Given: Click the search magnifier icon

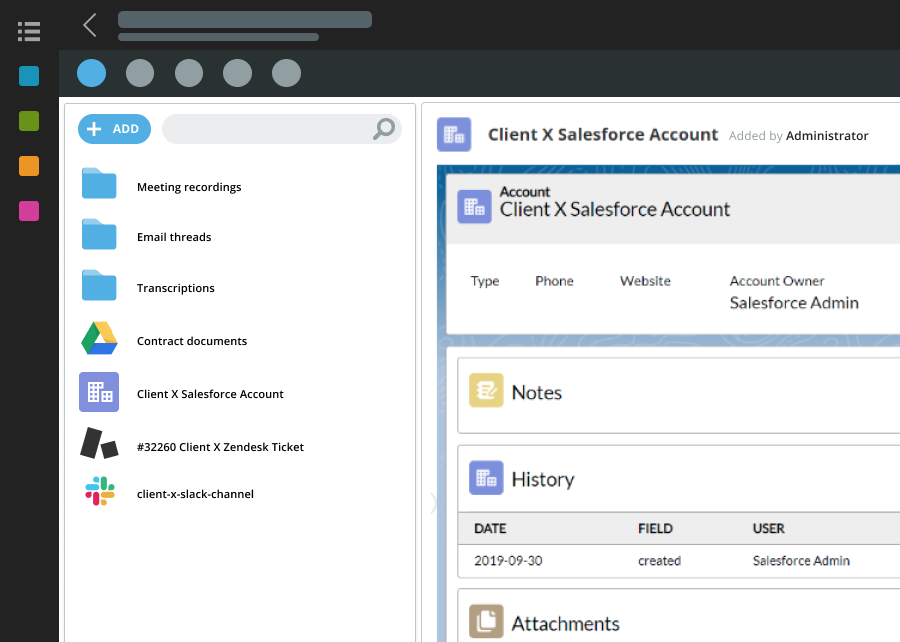Looking at the screenshot, I should click(x=383, y=129).
